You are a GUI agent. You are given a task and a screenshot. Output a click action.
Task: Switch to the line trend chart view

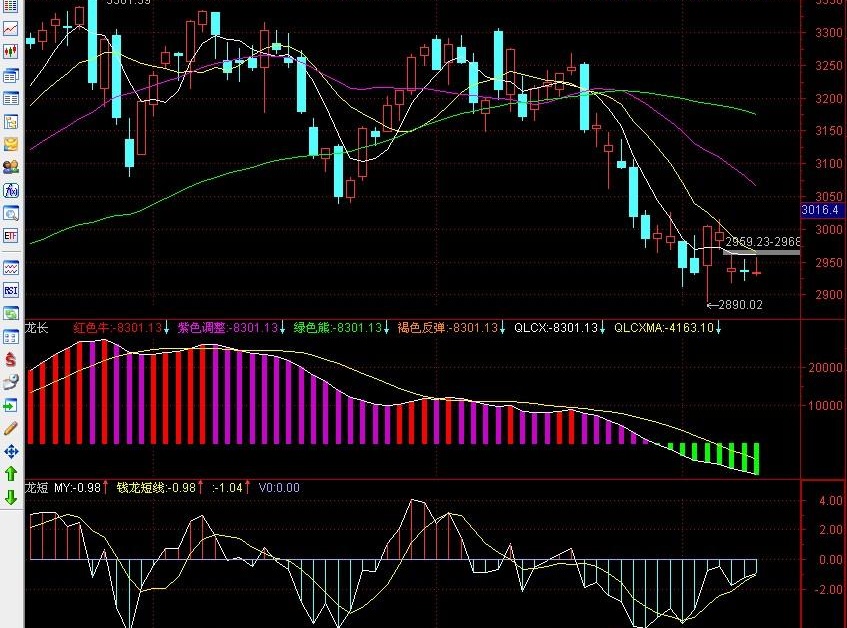click(11, 29)
